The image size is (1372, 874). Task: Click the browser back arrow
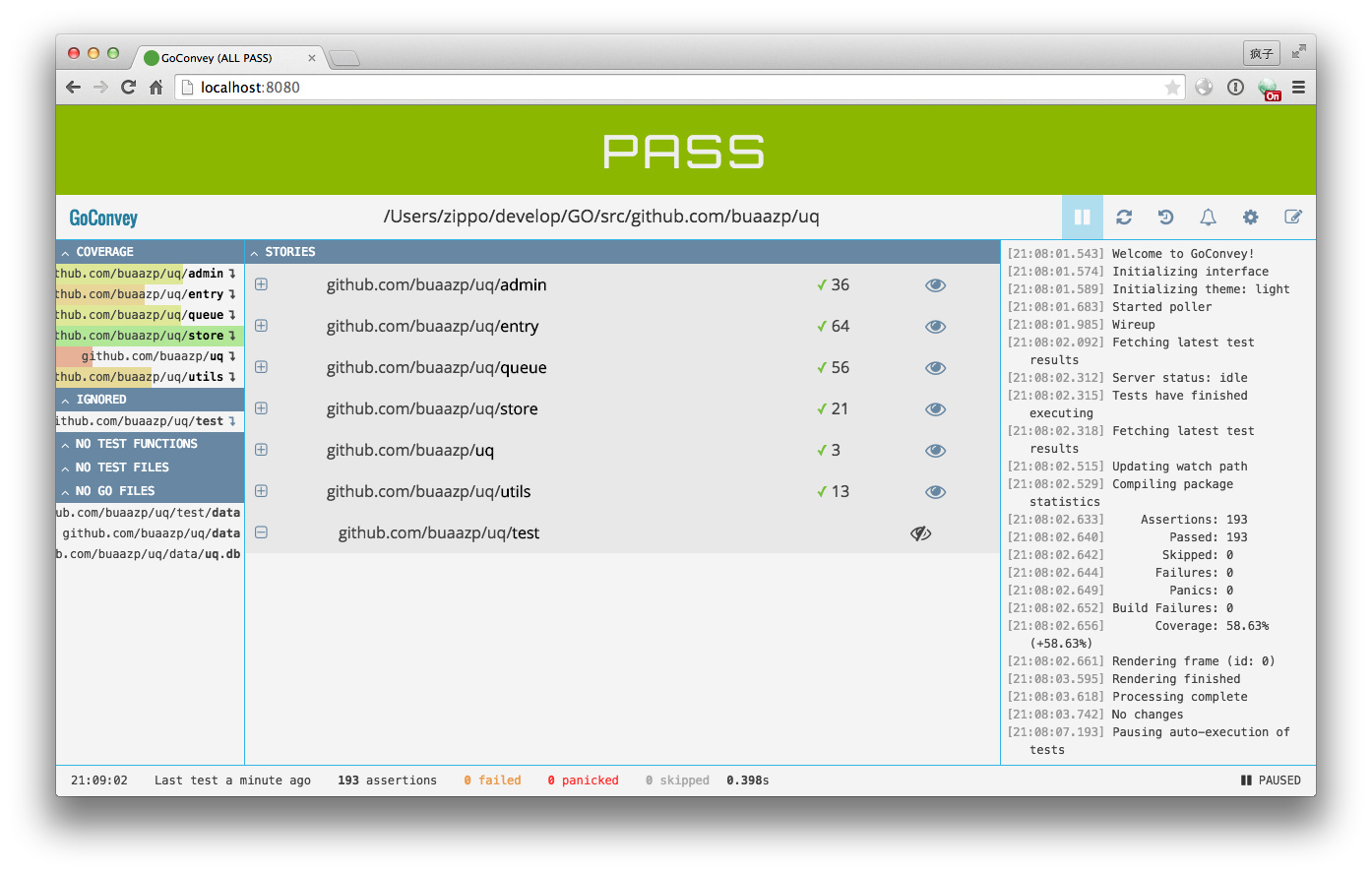click(x=73, y=88)
